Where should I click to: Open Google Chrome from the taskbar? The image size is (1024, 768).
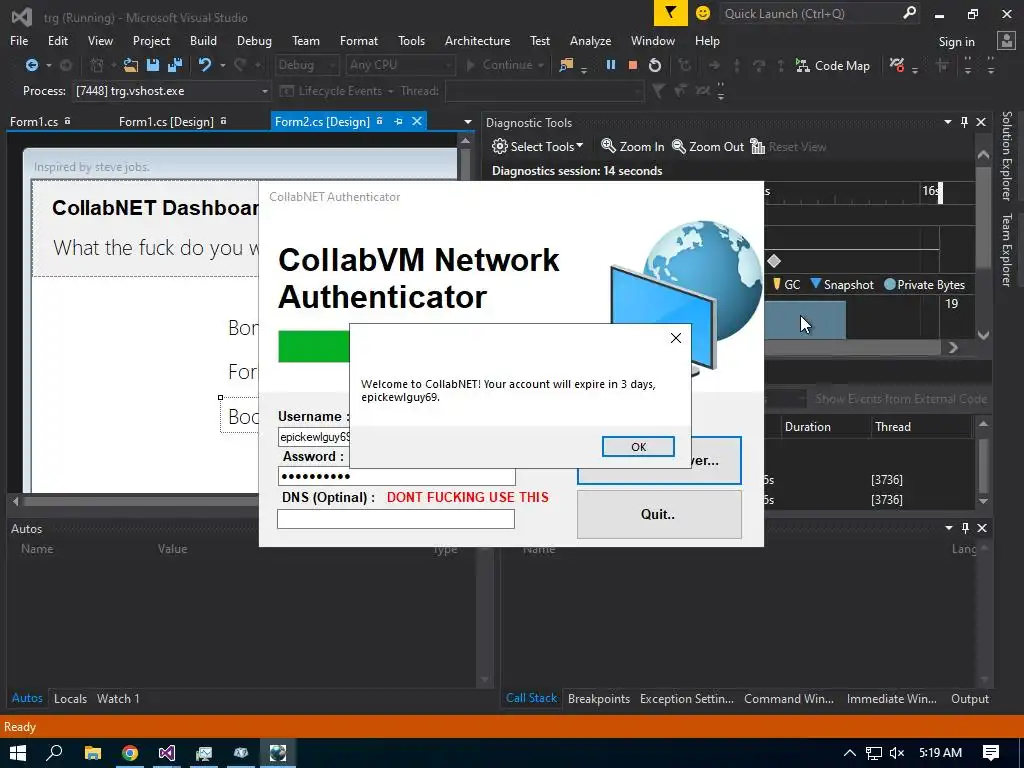[x=130, y=753]
